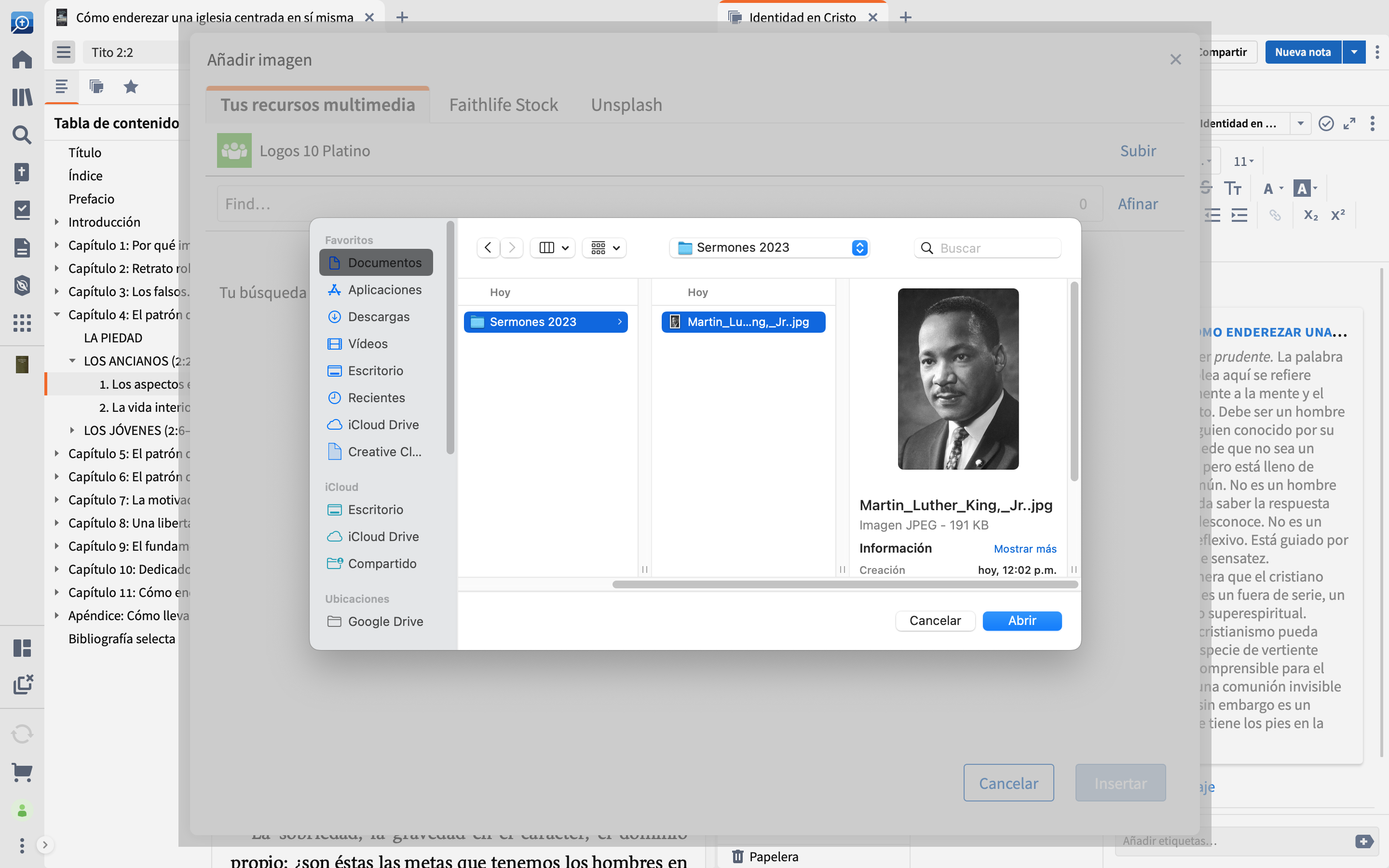Go back in file dialog

point(488,247)
